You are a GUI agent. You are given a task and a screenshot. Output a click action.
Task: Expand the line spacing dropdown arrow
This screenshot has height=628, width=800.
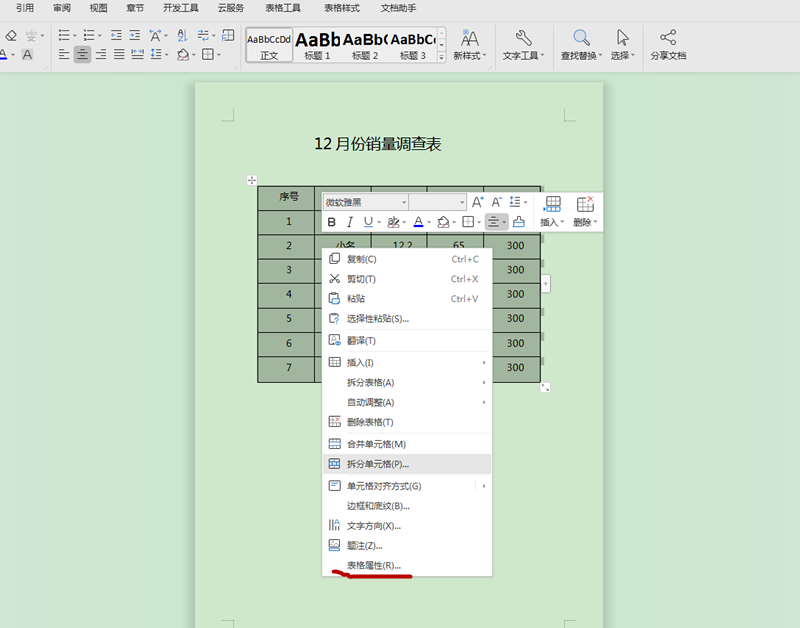pyautogui.click(x=527, y=202)
